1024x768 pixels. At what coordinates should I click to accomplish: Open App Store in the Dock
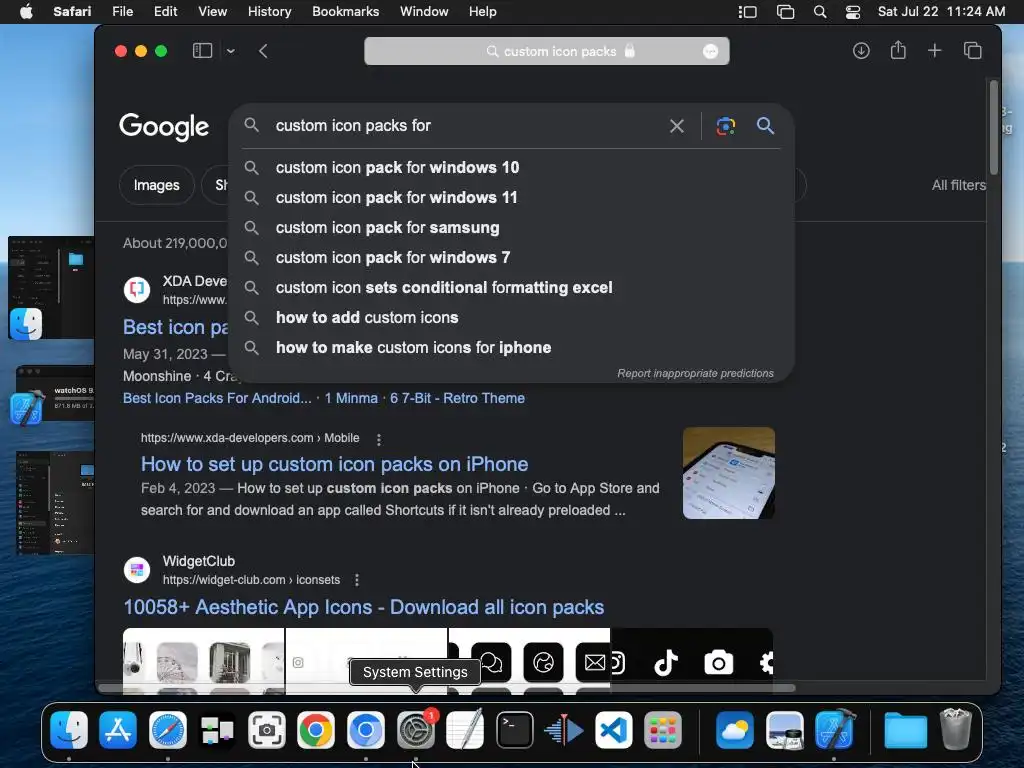118,729
